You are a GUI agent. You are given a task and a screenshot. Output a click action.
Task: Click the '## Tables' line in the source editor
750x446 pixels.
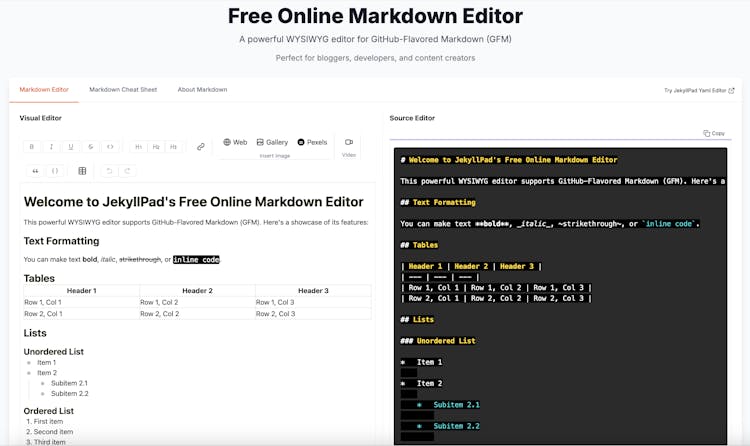[419, 245]
